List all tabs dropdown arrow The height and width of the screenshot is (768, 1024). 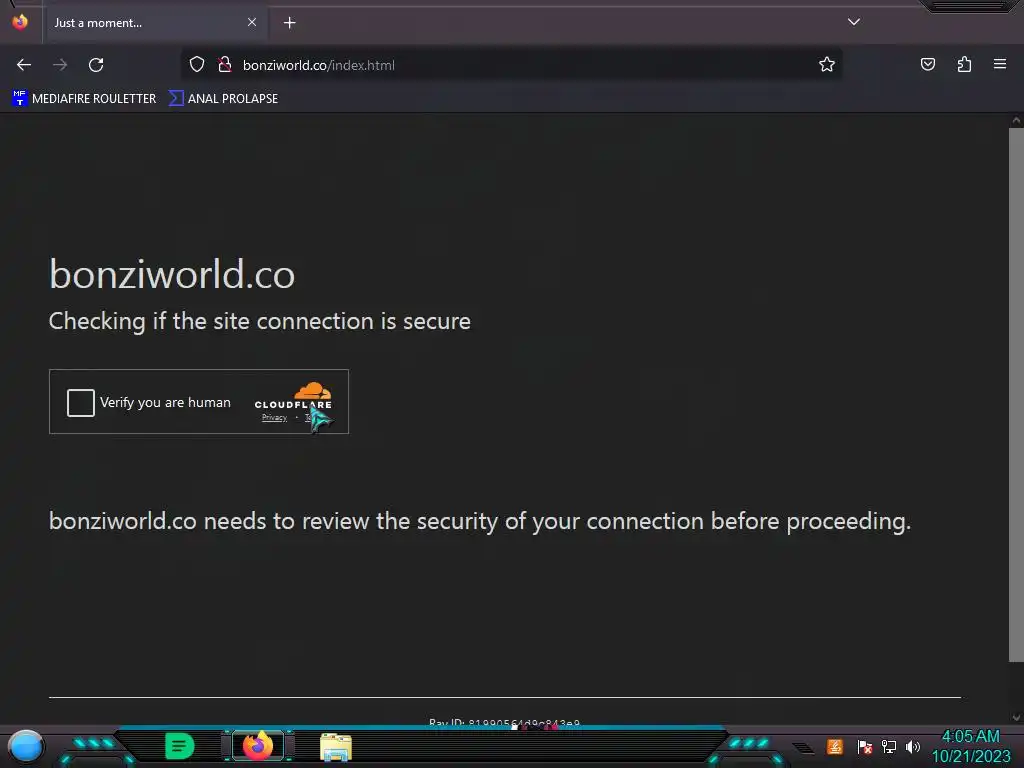tap(854, 22)
